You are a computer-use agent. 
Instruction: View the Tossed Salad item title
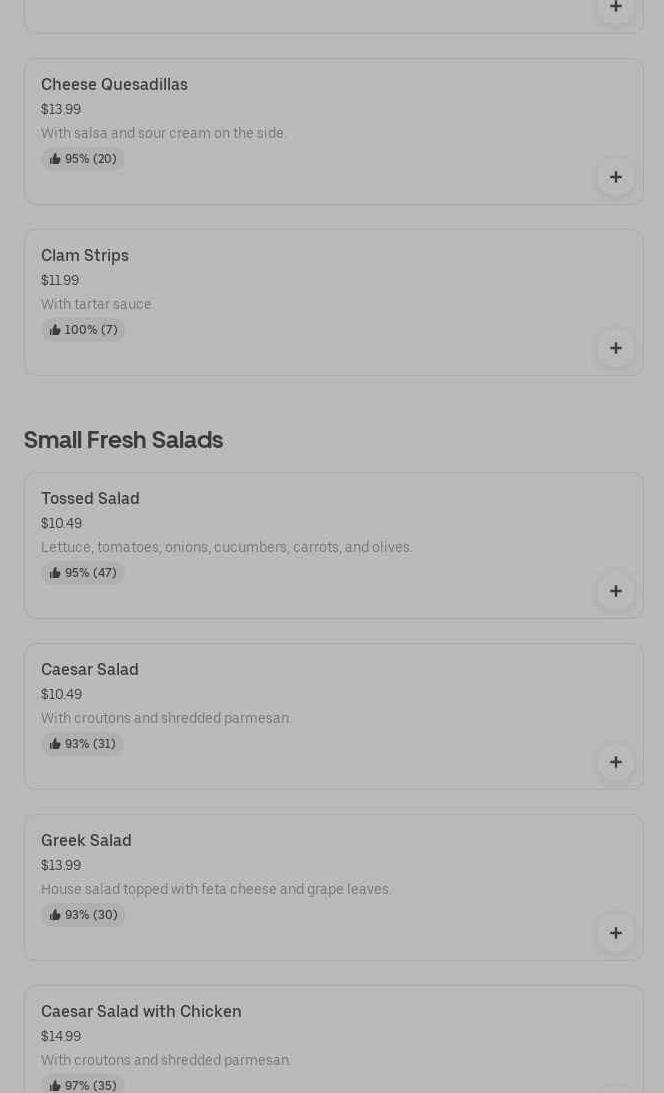pyautogui.click(x=90, y=499)
